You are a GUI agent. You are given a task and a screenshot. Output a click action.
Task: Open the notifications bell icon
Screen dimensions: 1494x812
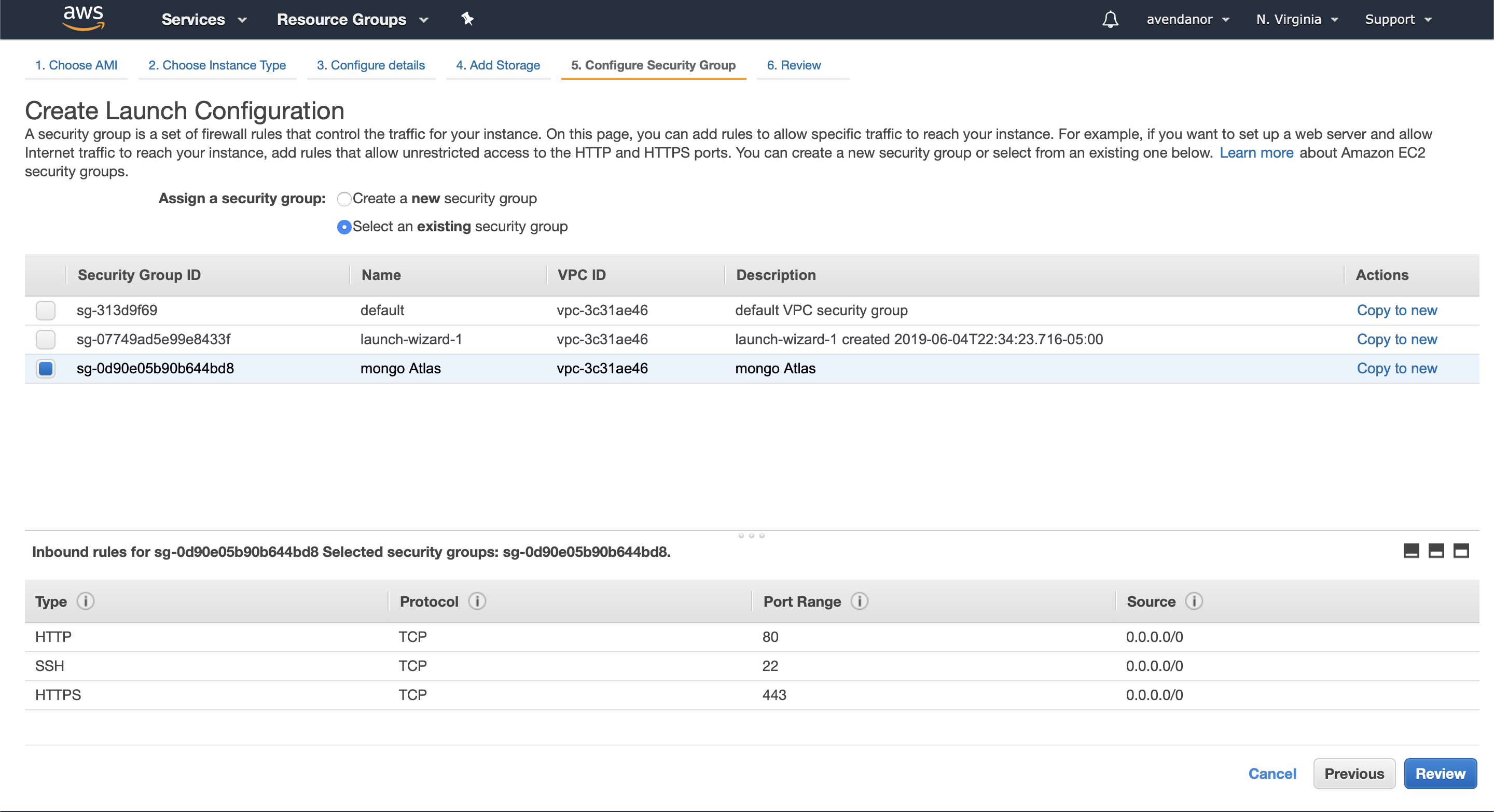(1110, 19)
